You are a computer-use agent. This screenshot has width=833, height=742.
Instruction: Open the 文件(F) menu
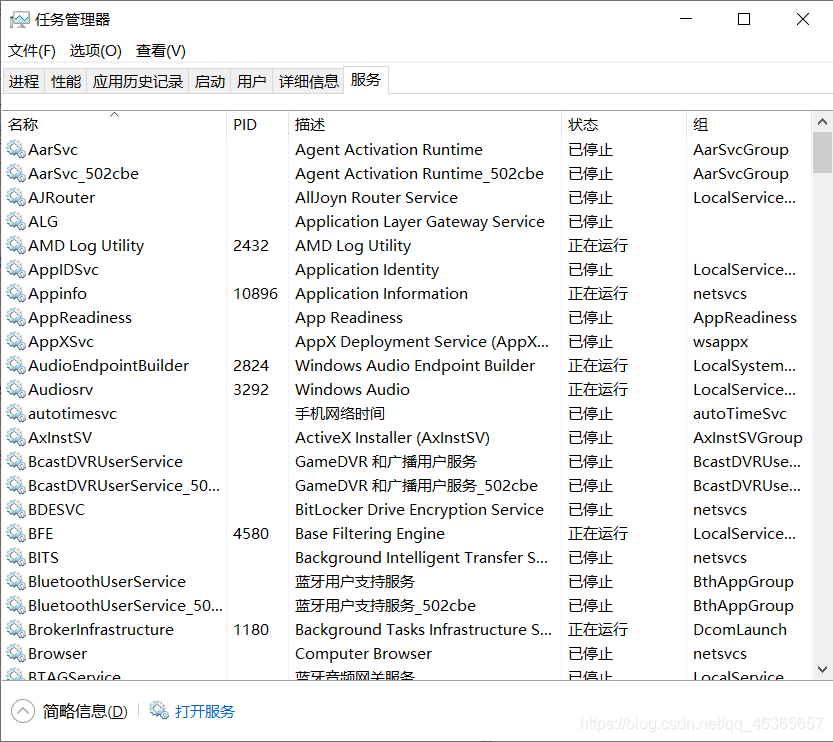pos(32,51)
